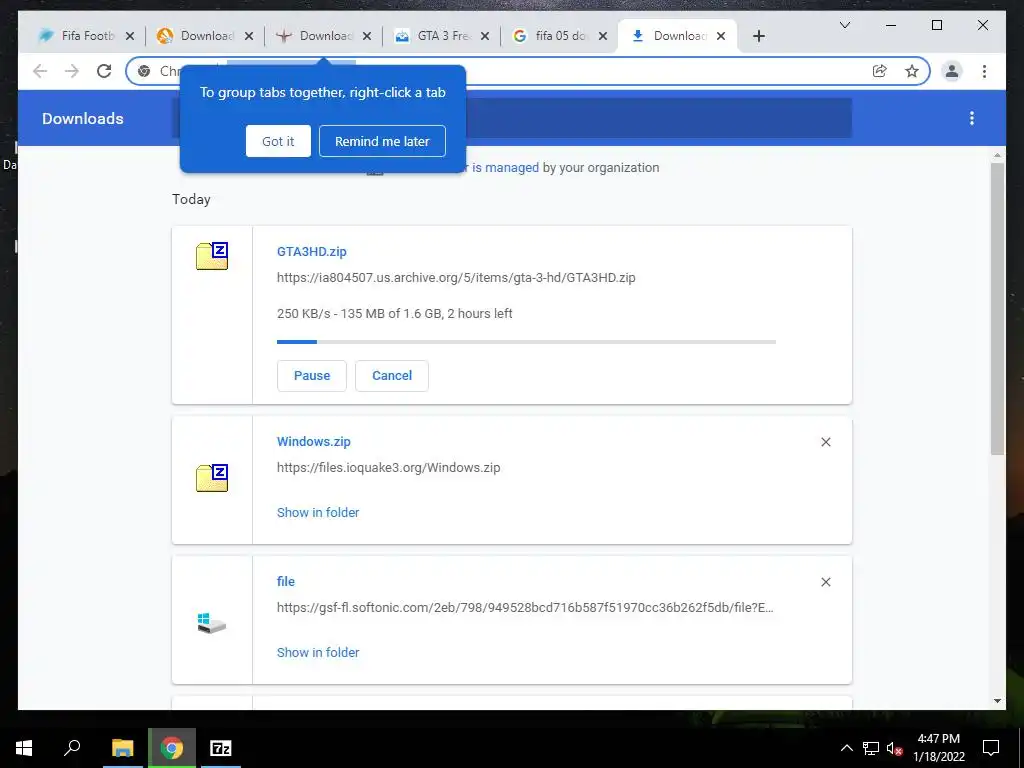The width and height of the screenshot is (1024, 768).
Task: Click the Windows.zip archive icon
Action: (212, 478)
